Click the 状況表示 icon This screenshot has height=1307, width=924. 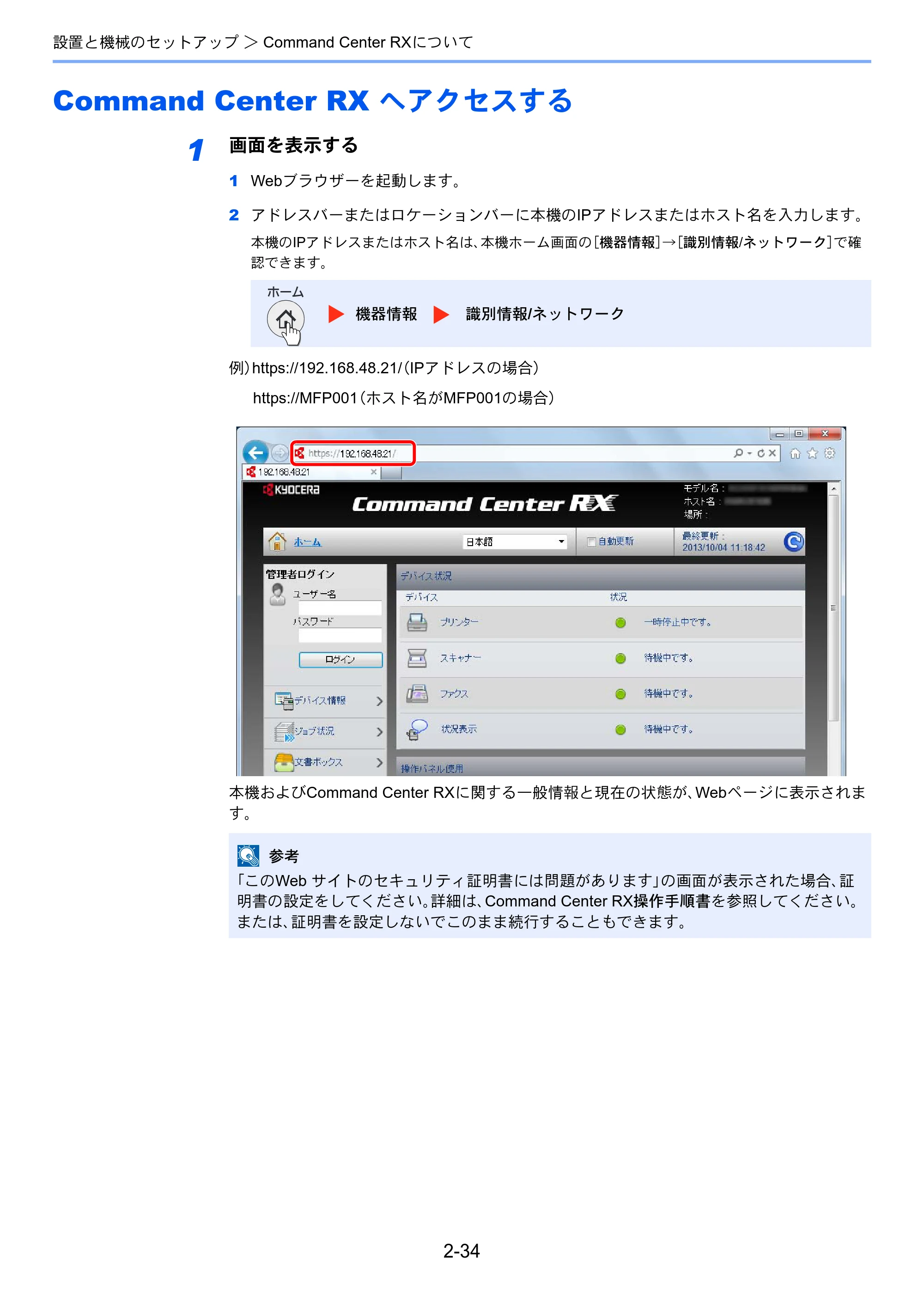pos(417,729)
